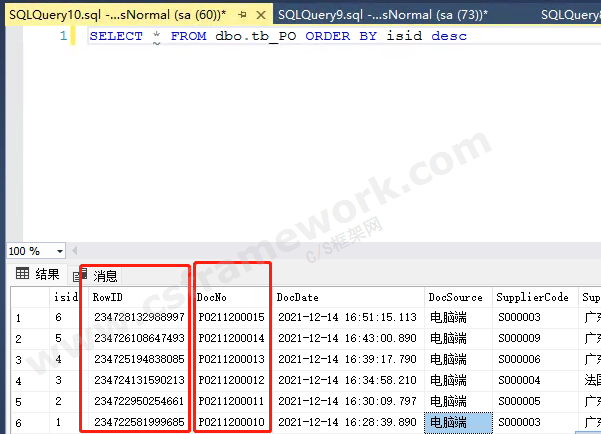Open the 100 % zoom dropdown
601x434 pixels.
pos(59,251)
